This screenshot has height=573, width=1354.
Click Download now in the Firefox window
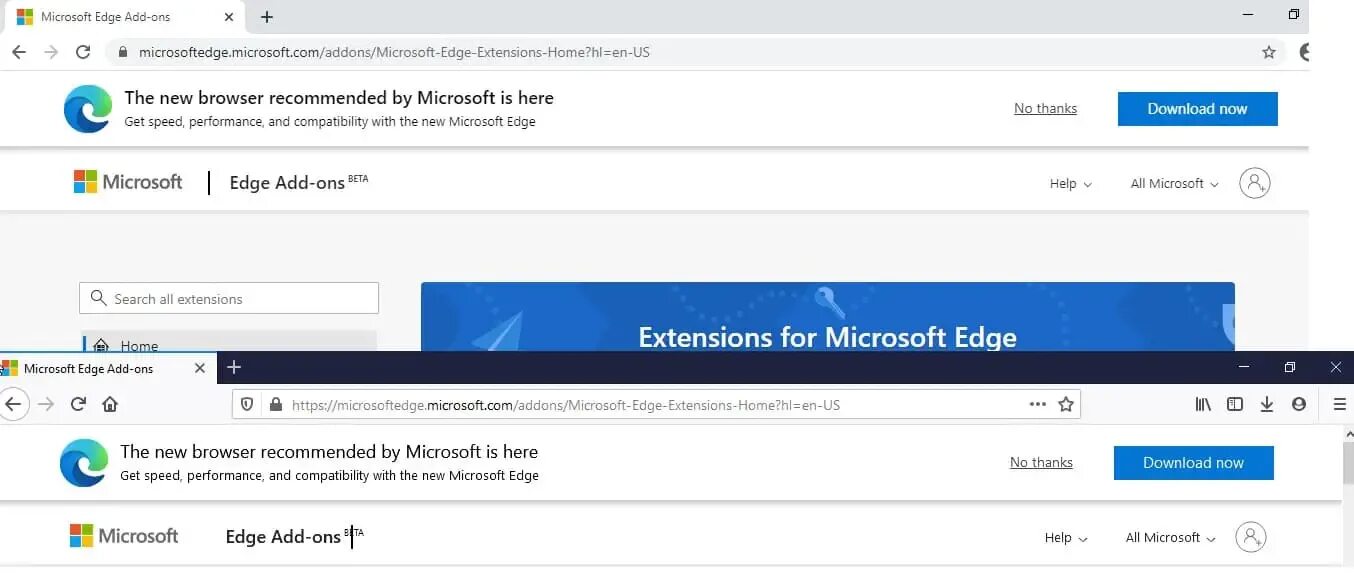click(x=1193, y=463)
